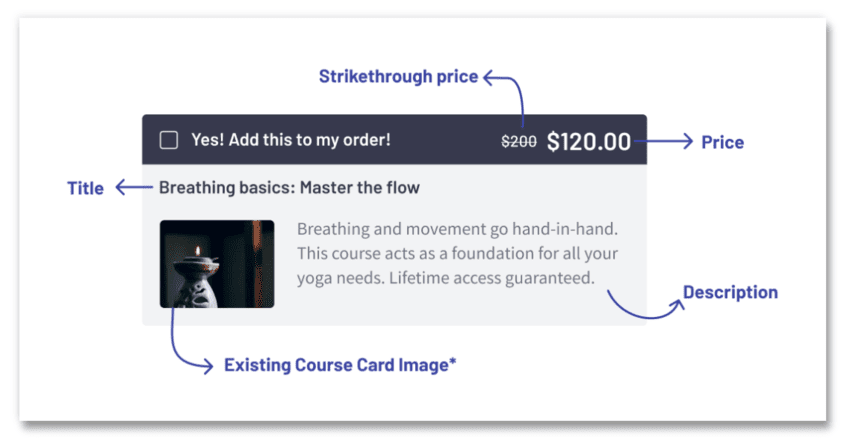Click the 'Breathing basics: Master the flow' title
Image resolution: width=850 pixels, height=441 pixels.
(289, 187)
